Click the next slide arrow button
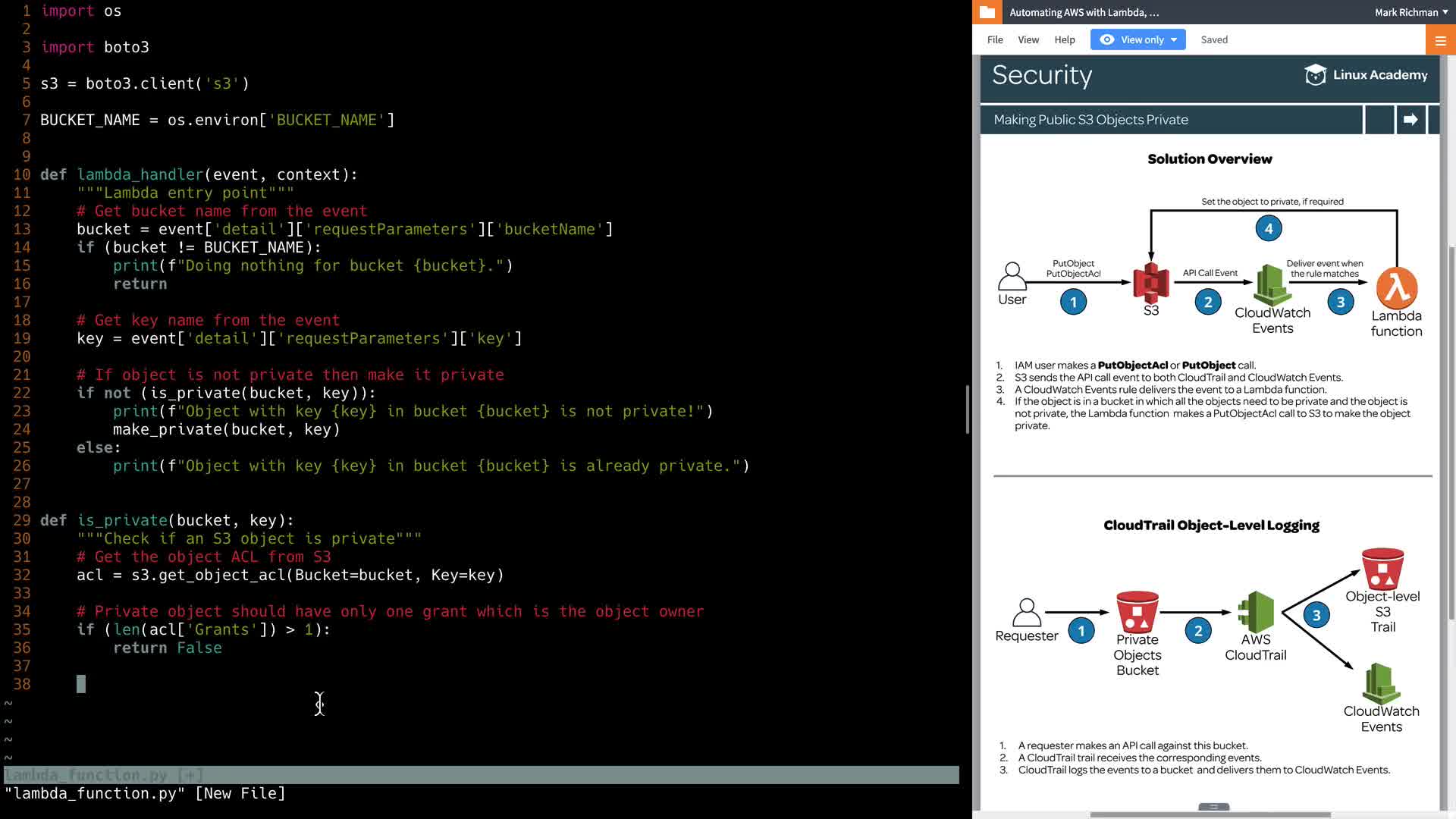 1410,120
